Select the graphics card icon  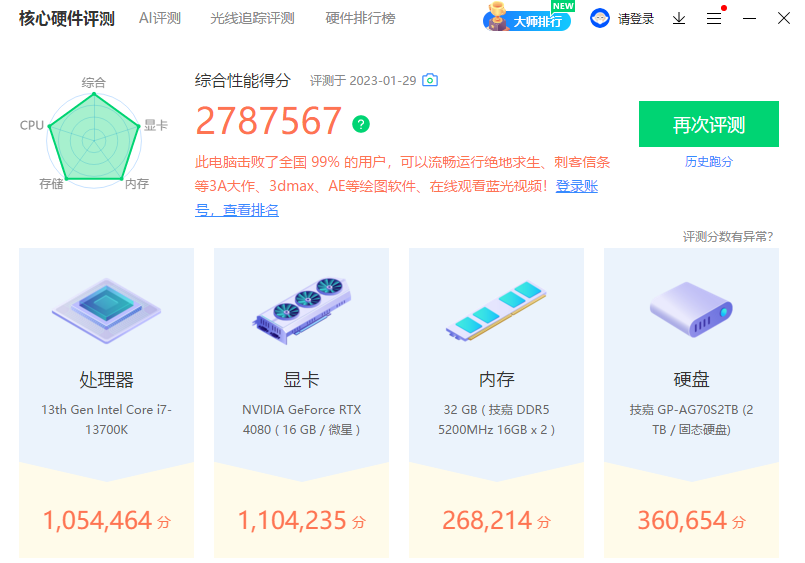pyautogui.click(x=301, y=307)
